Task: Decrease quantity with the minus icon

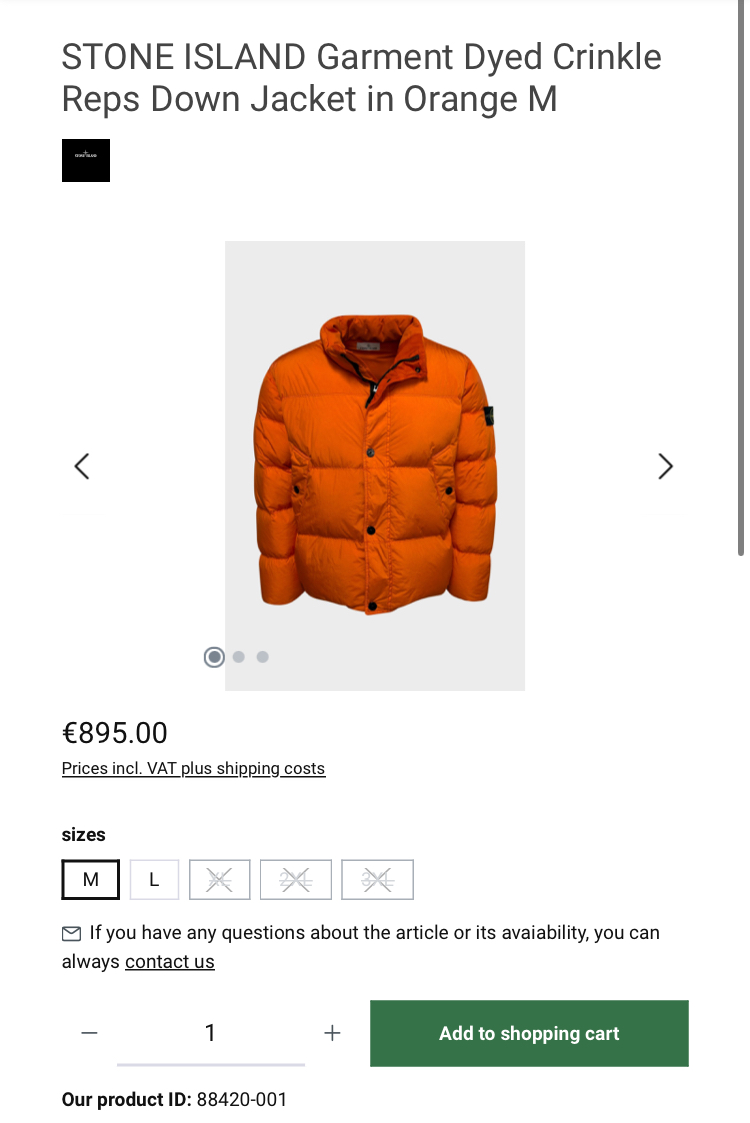Action: coord(90,1033)
